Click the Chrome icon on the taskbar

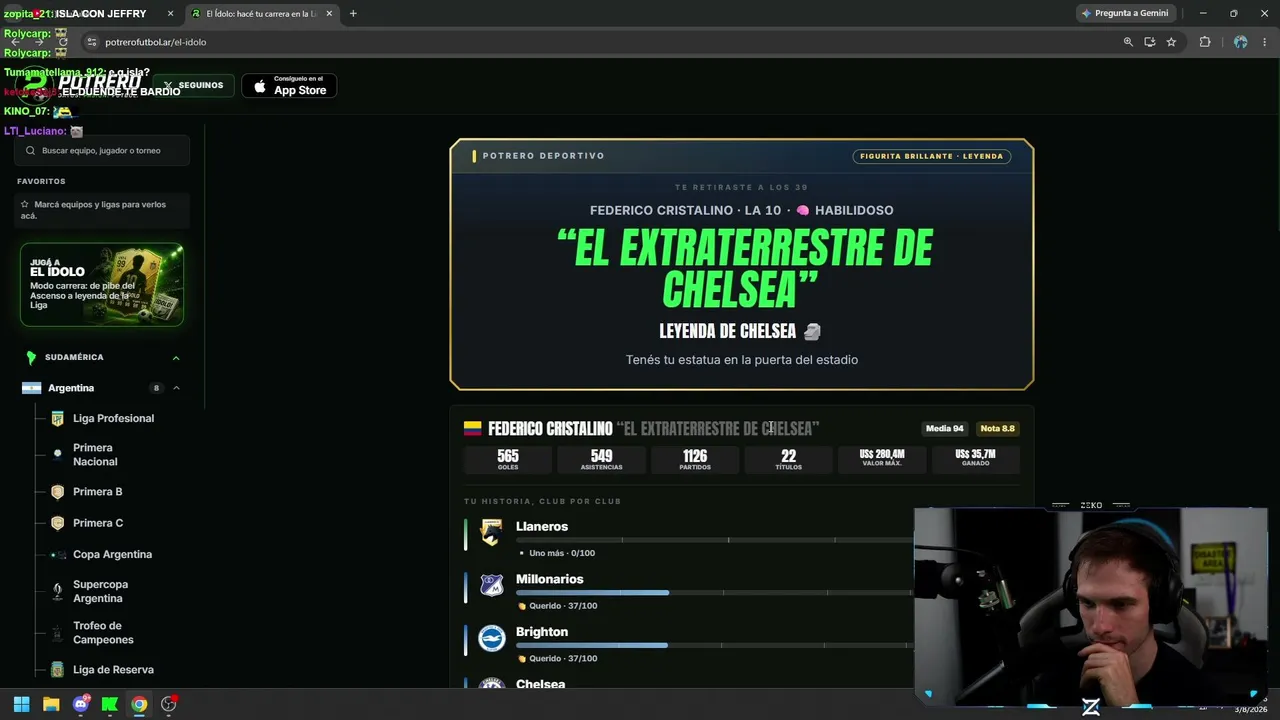pyautogui.click(x=139, y=704)
